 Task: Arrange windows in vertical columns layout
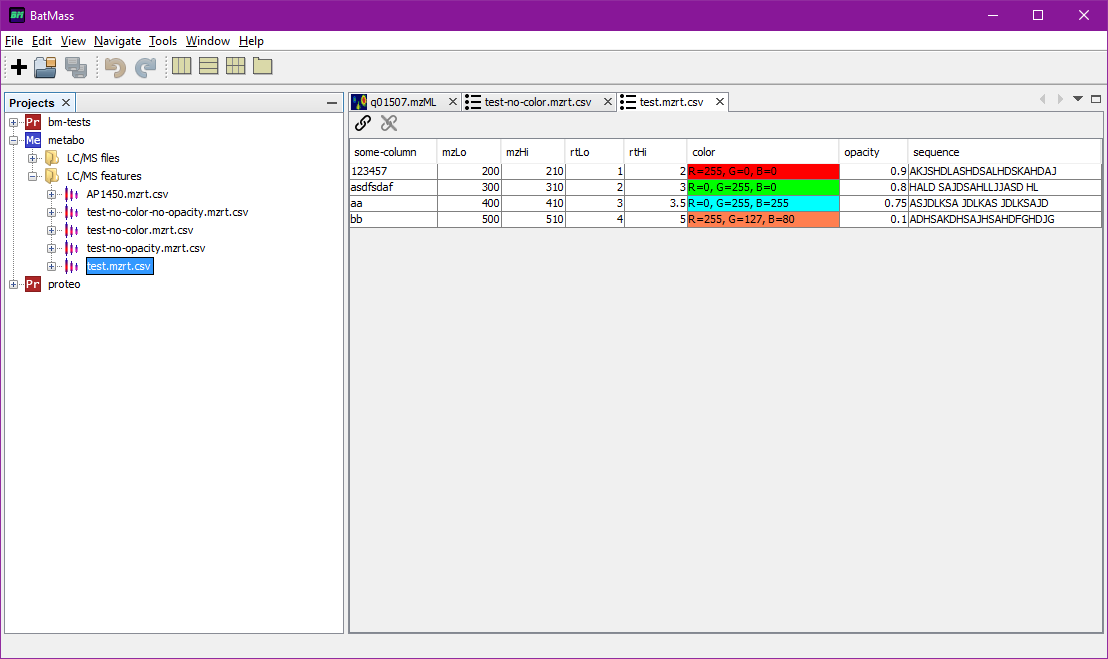[182, 66]
